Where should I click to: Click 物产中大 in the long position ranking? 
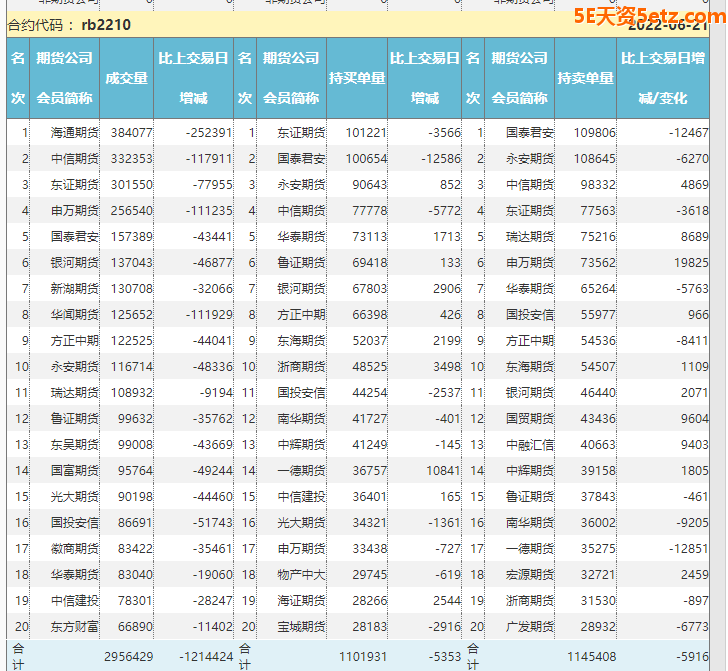[x=301, y=575]
